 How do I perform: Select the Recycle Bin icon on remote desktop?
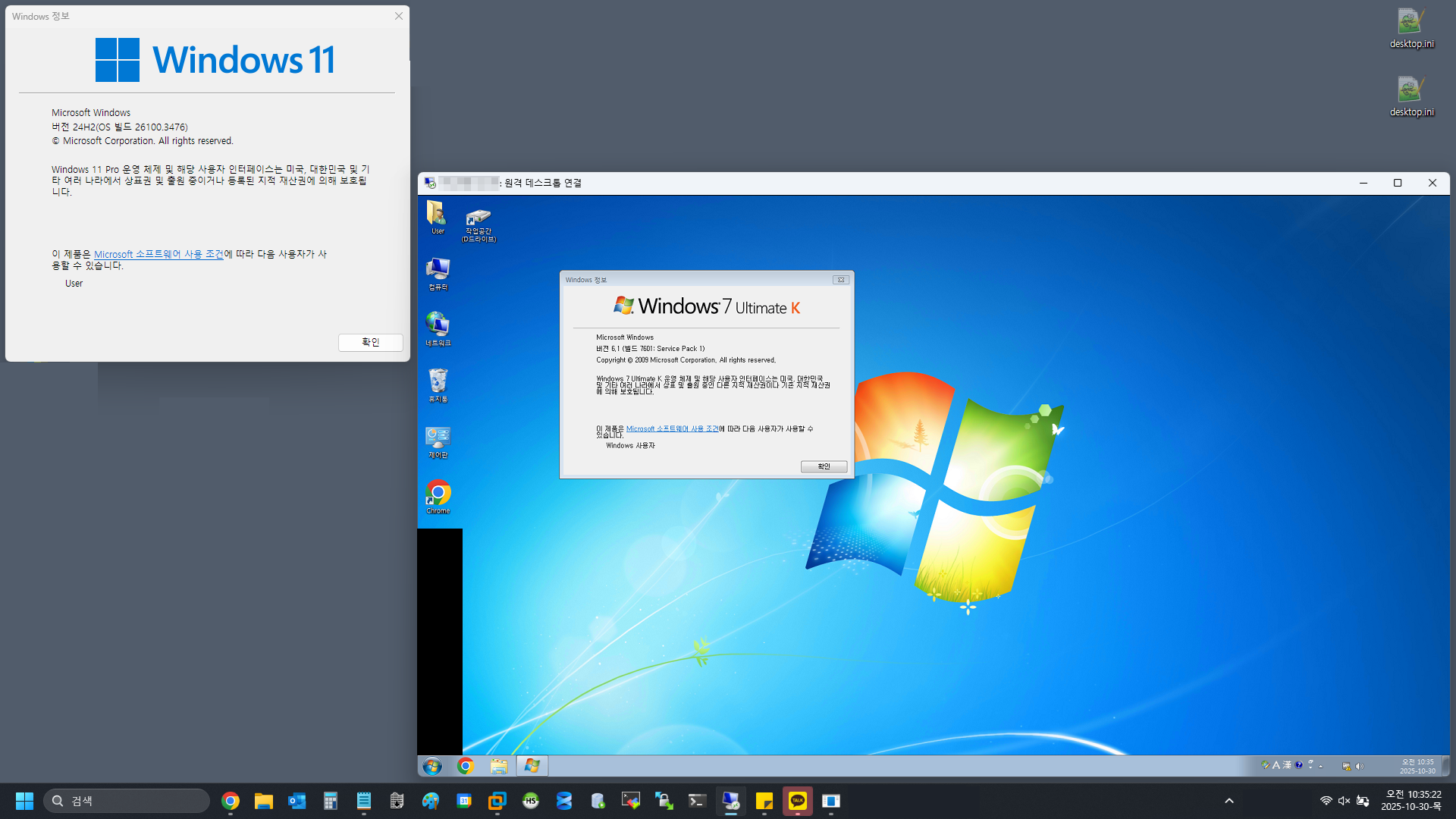(438, 382)
